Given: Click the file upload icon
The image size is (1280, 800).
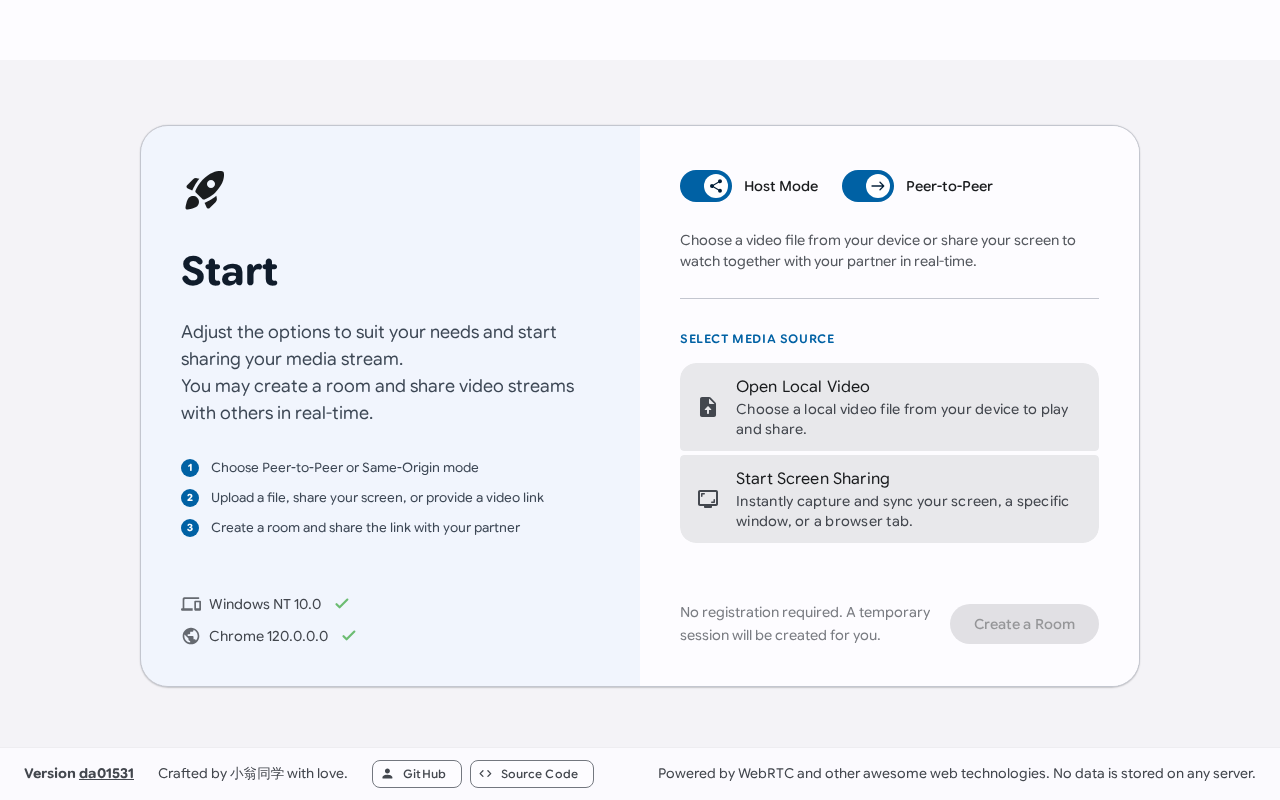Looking at the screenshot, I should 708,407.
